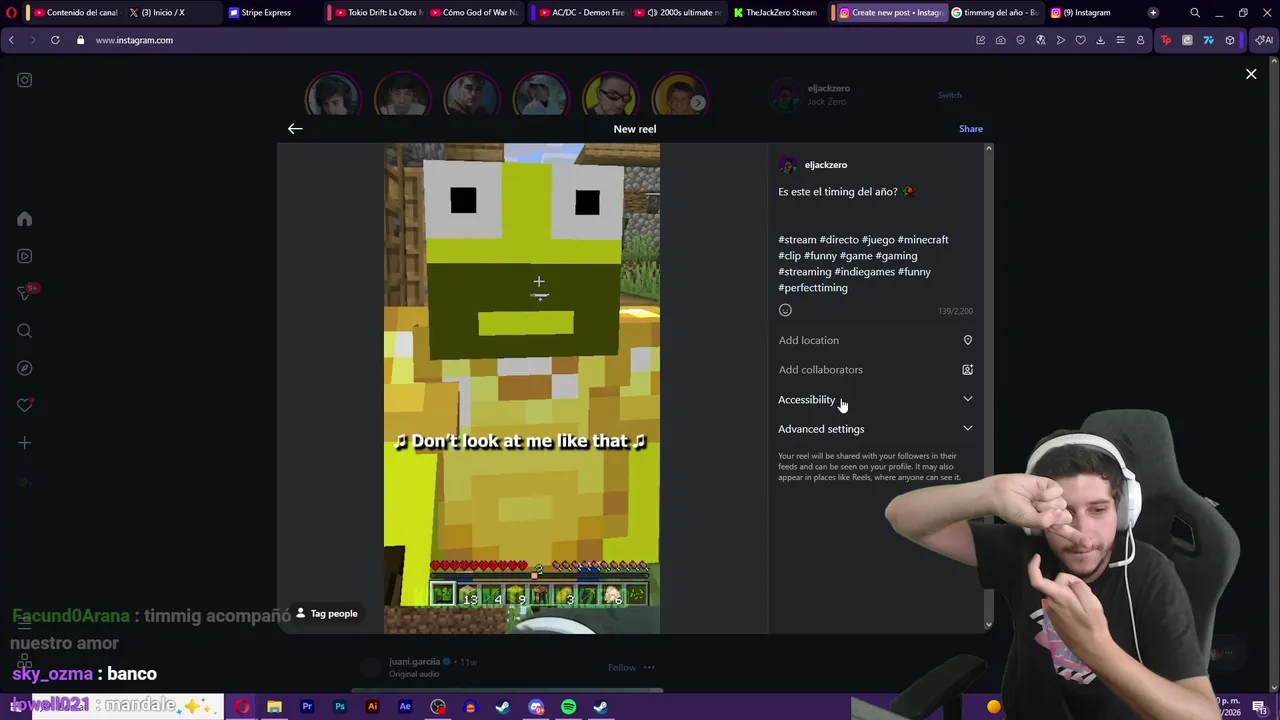Image resolution: width=1280 pixels, height=720 pixels.
Task: Click the snapshot camera icon in toolbar
Action: (x=1000, y=40)
